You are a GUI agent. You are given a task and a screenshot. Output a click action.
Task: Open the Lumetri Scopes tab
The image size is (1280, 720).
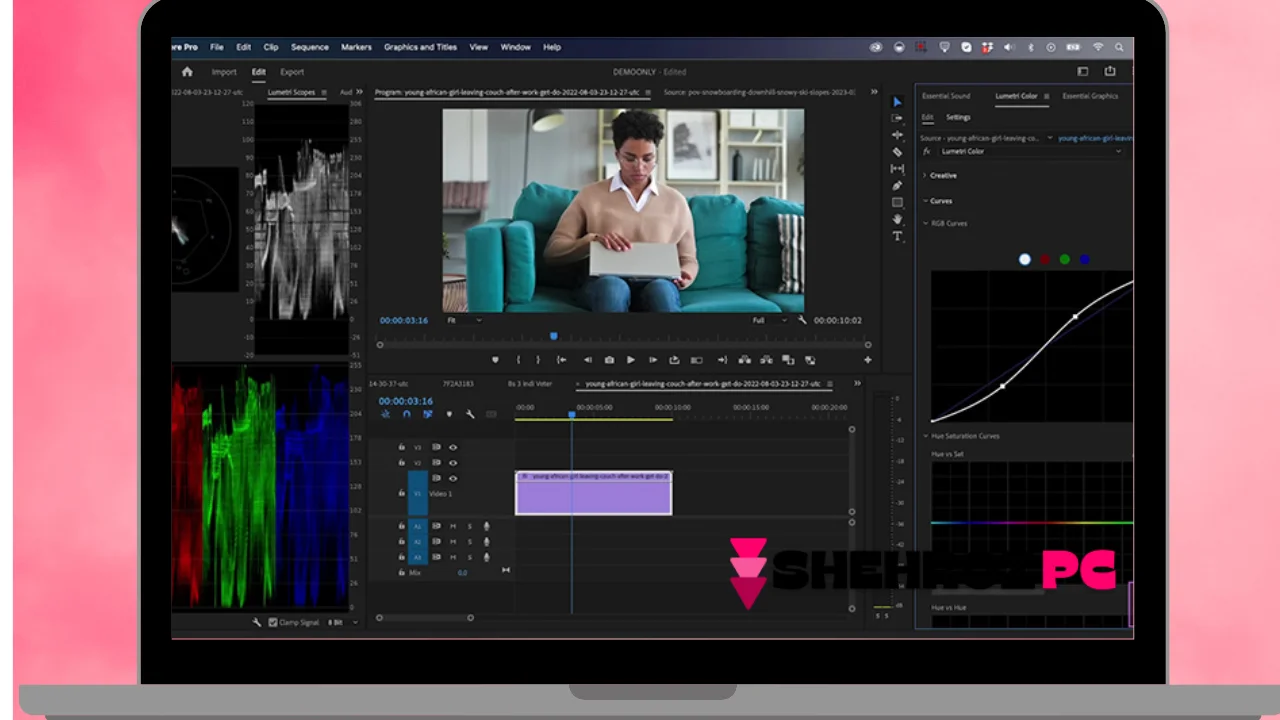[x=291, y=92]
